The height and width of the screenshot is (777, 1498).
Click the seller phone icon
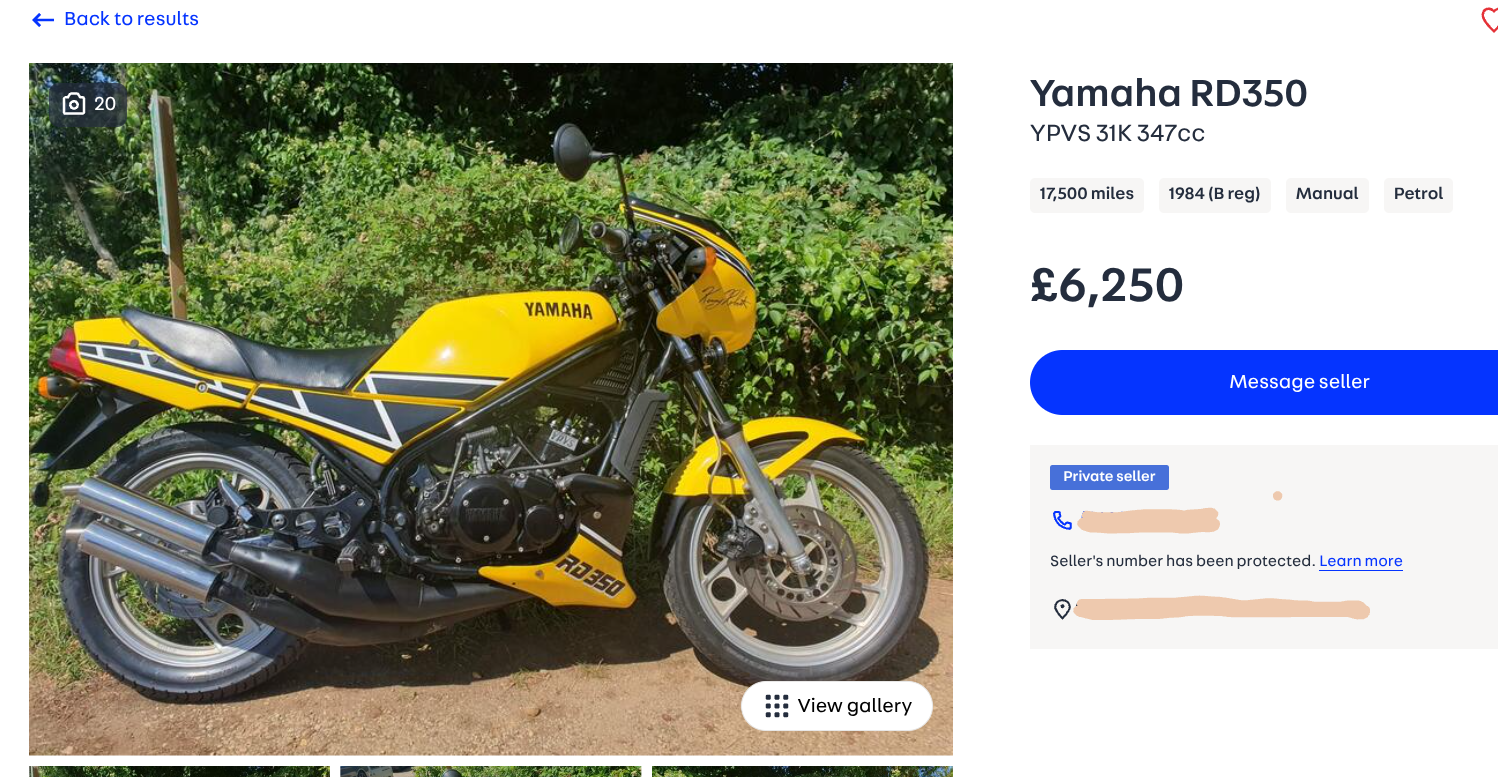pos(1062,520)
